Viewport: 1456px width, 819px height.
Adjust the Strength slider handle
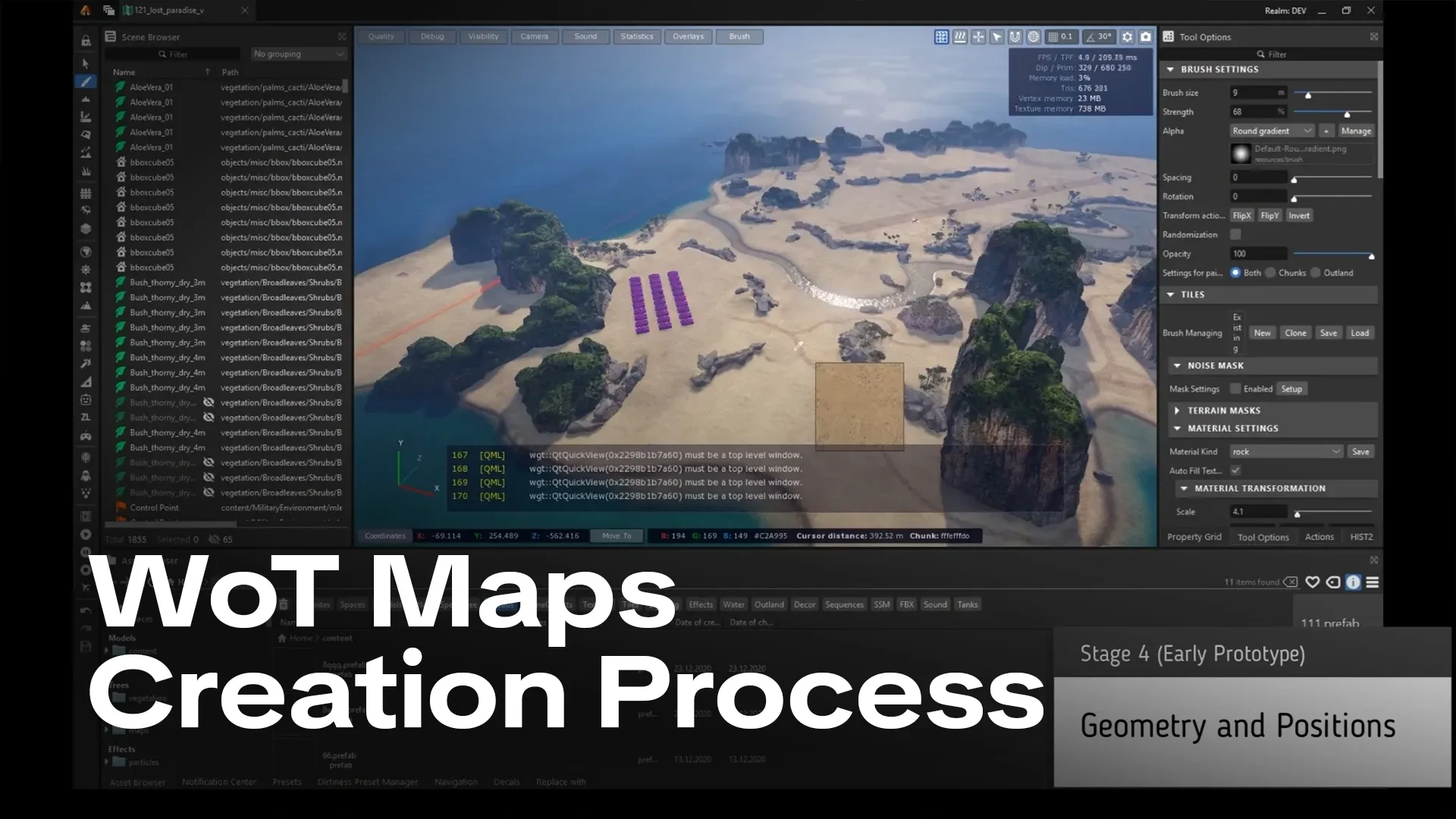coord(1347,115)
